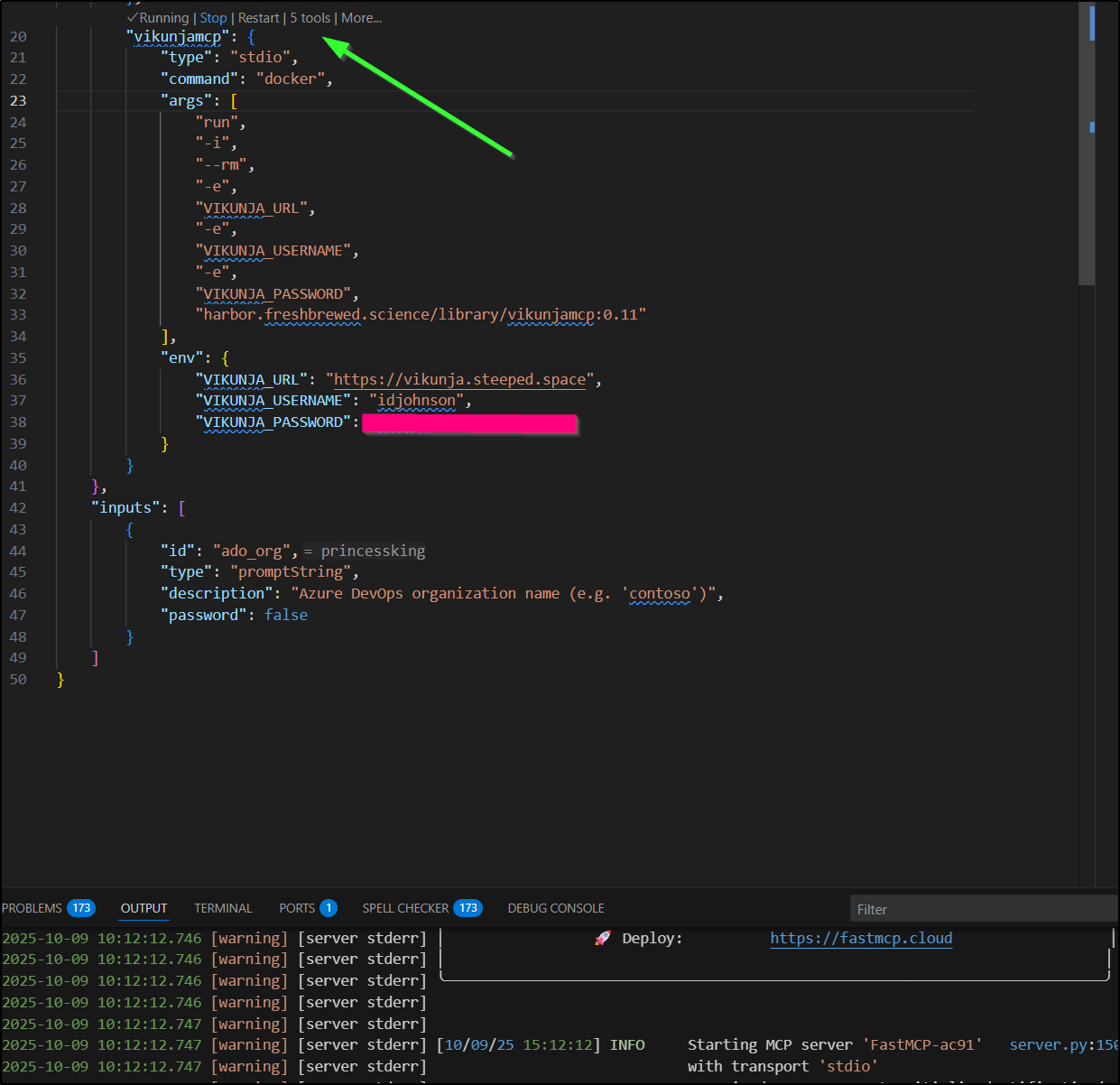Image resolution: width=1120 pixels, height=1085 pixels.
Task: Click line number 23 in the gutter
Action: (18, 101)
